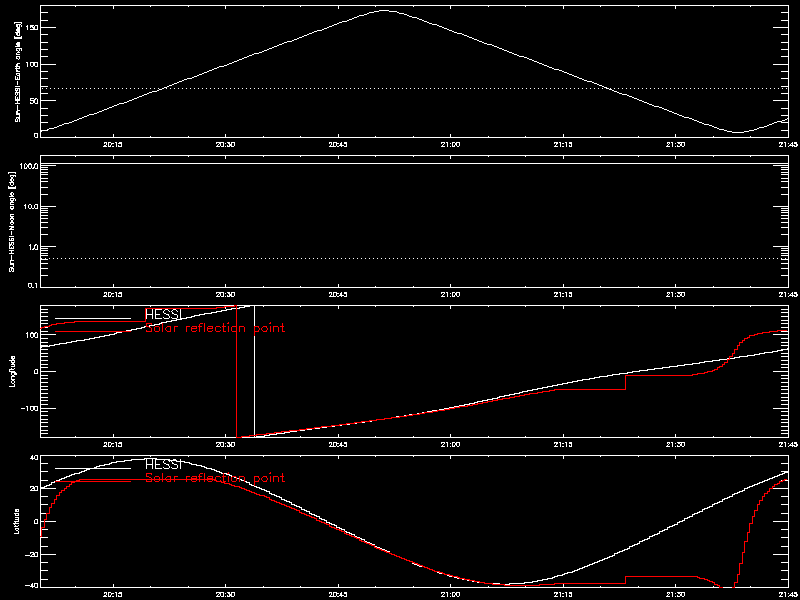This screenshot has width=800, height=600.
Task: Click "21:15" time label under Moon angle plot
Action: coord(562,295)
